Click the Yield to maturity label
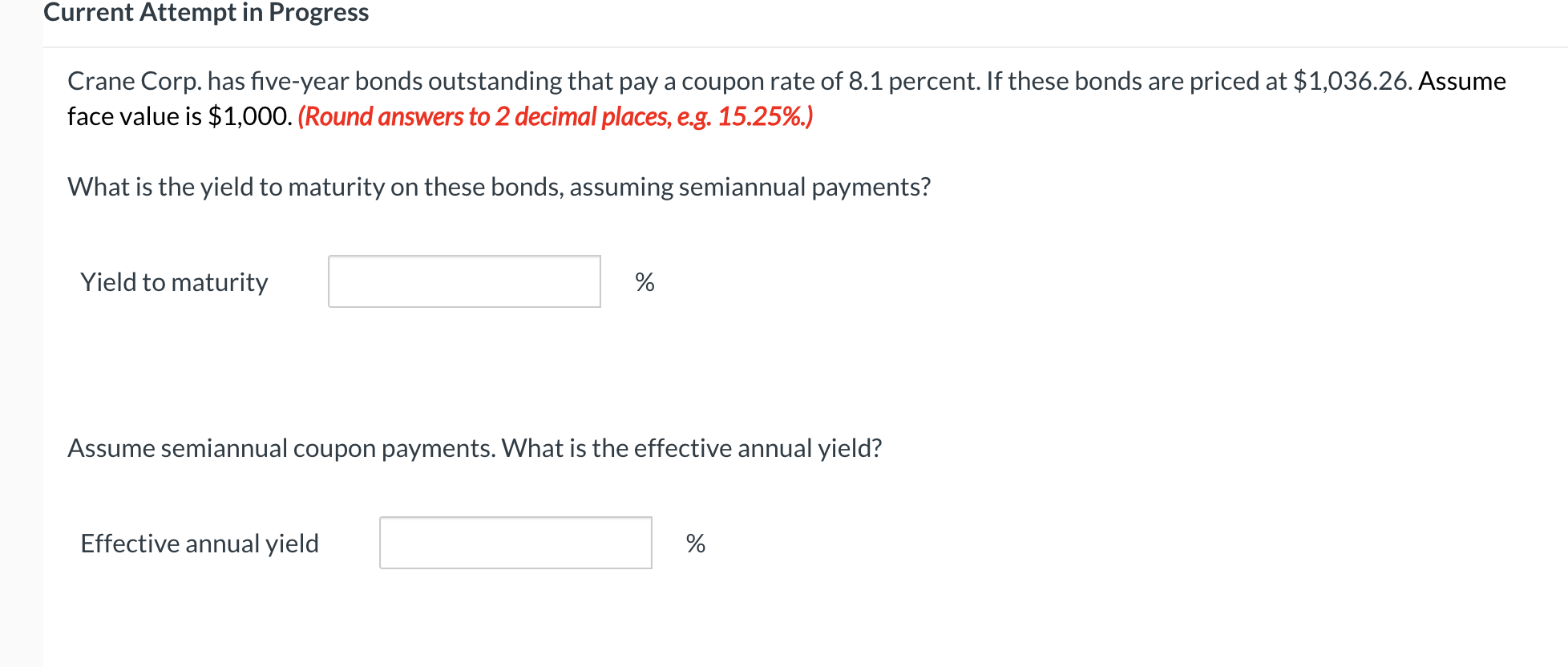Viewport: 1568px width, 667px height. 174,282
